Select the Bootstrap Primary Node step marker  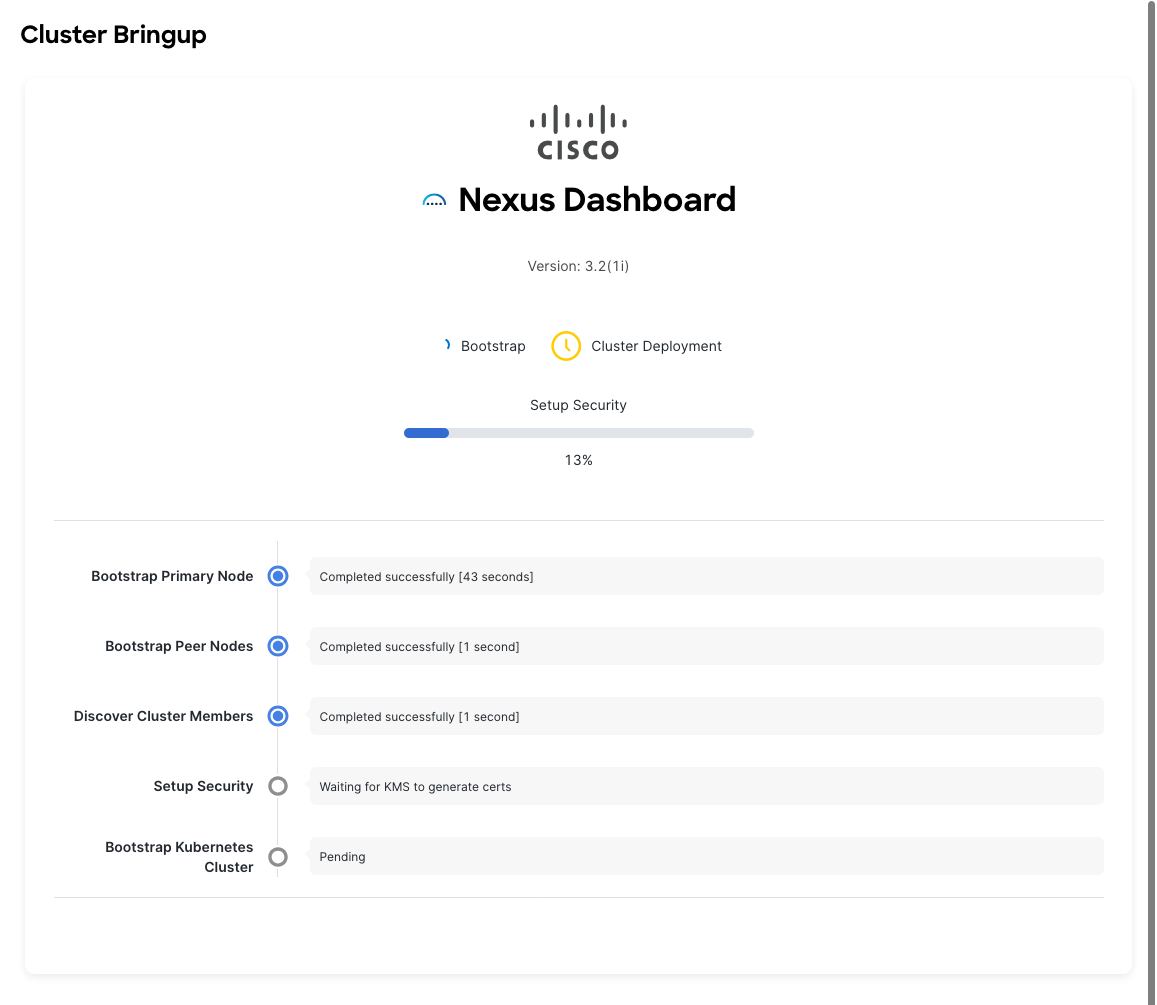(x=277, y=576)
